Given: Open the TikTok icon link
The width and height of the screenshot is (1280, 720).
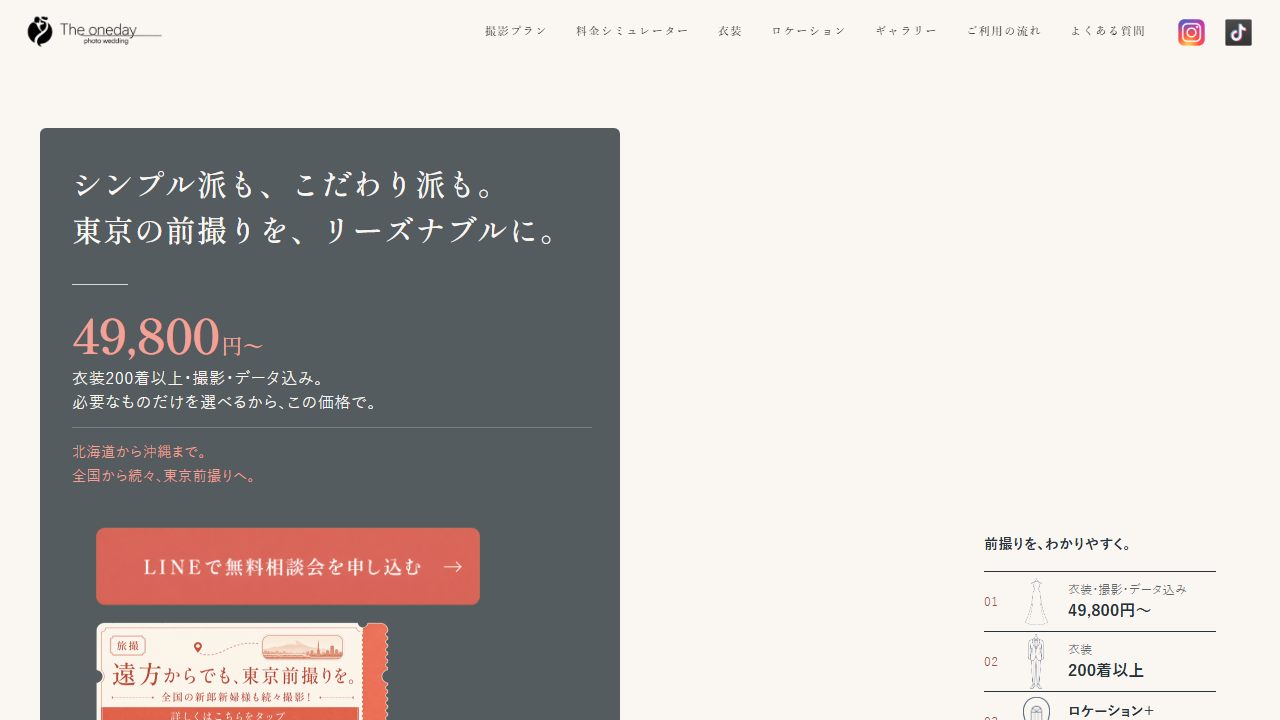Looking at the screenshot, I should [x=1238, y=33].
